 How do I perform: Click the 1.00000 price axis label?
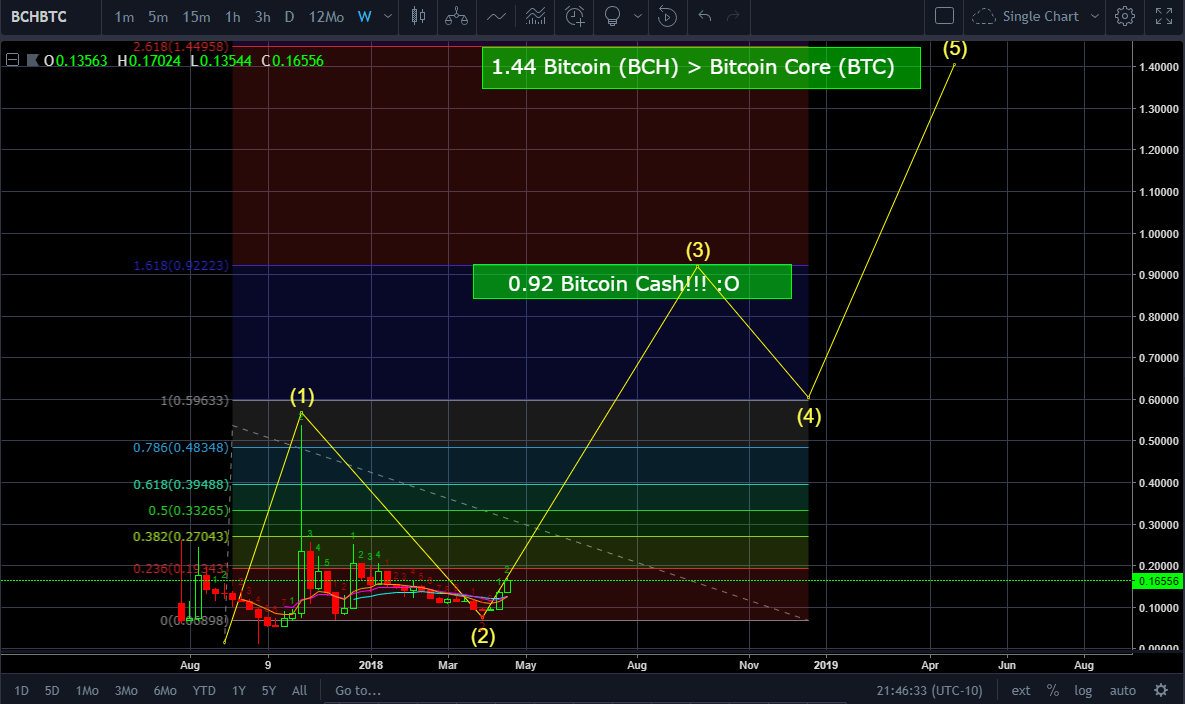(1159, 234)
